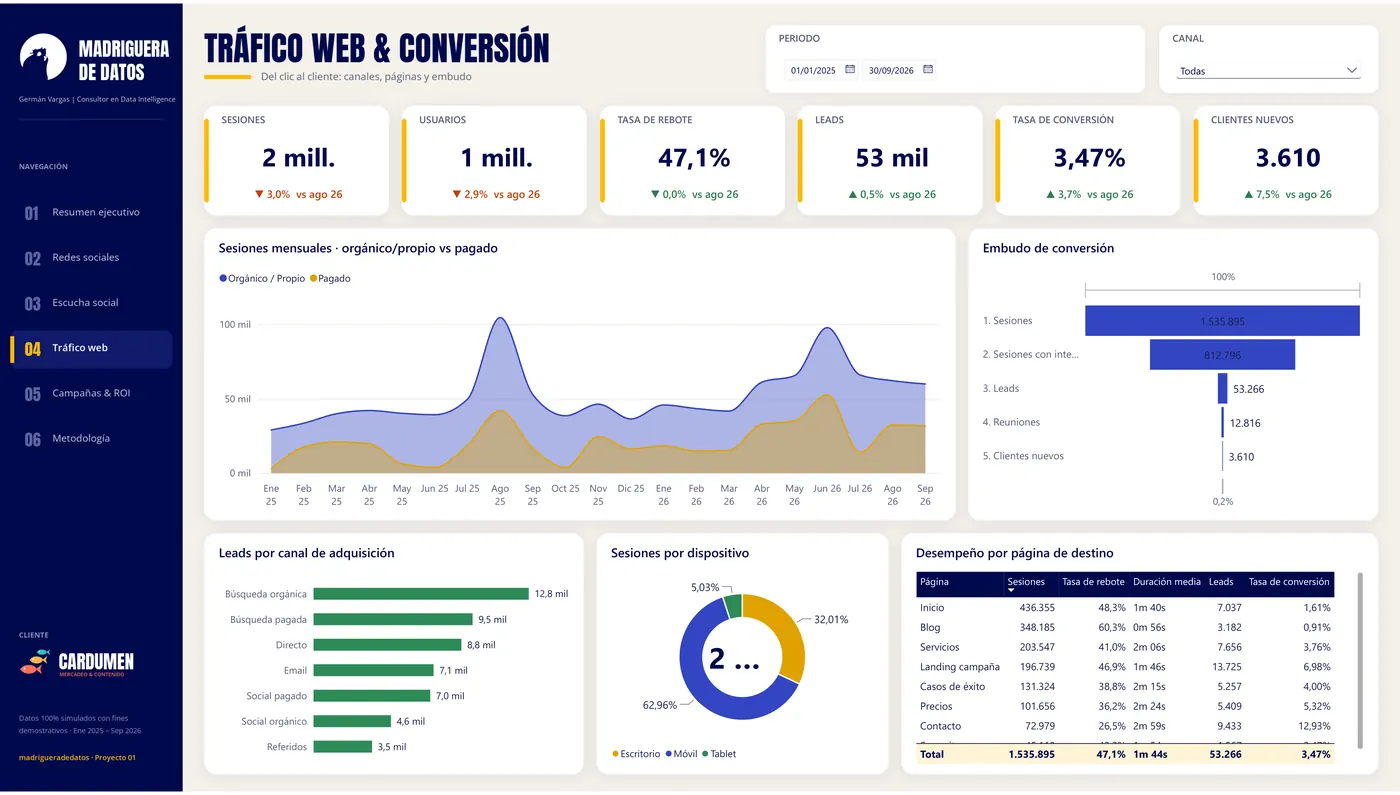Screen dimensions: 1400x795
Task: Click the Madriguera de Datos logo
Action: point(43,57)
